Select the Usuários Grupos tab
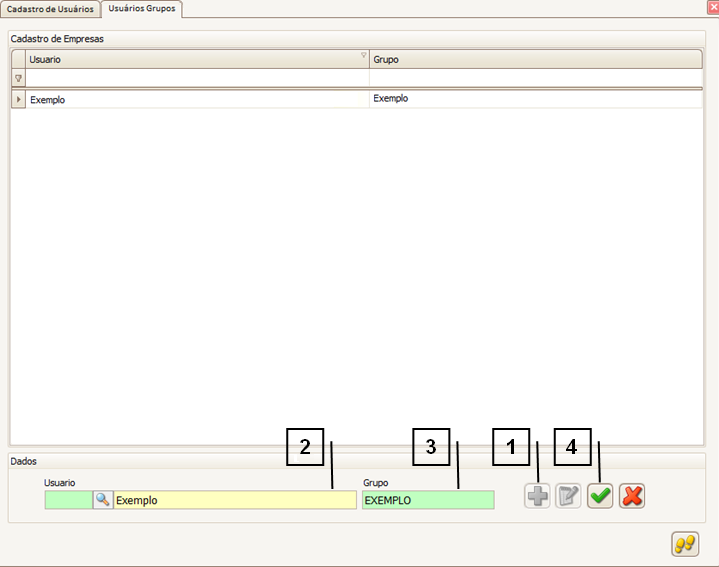The width and height of the screenshot is (719, 567). pos(142,9)
